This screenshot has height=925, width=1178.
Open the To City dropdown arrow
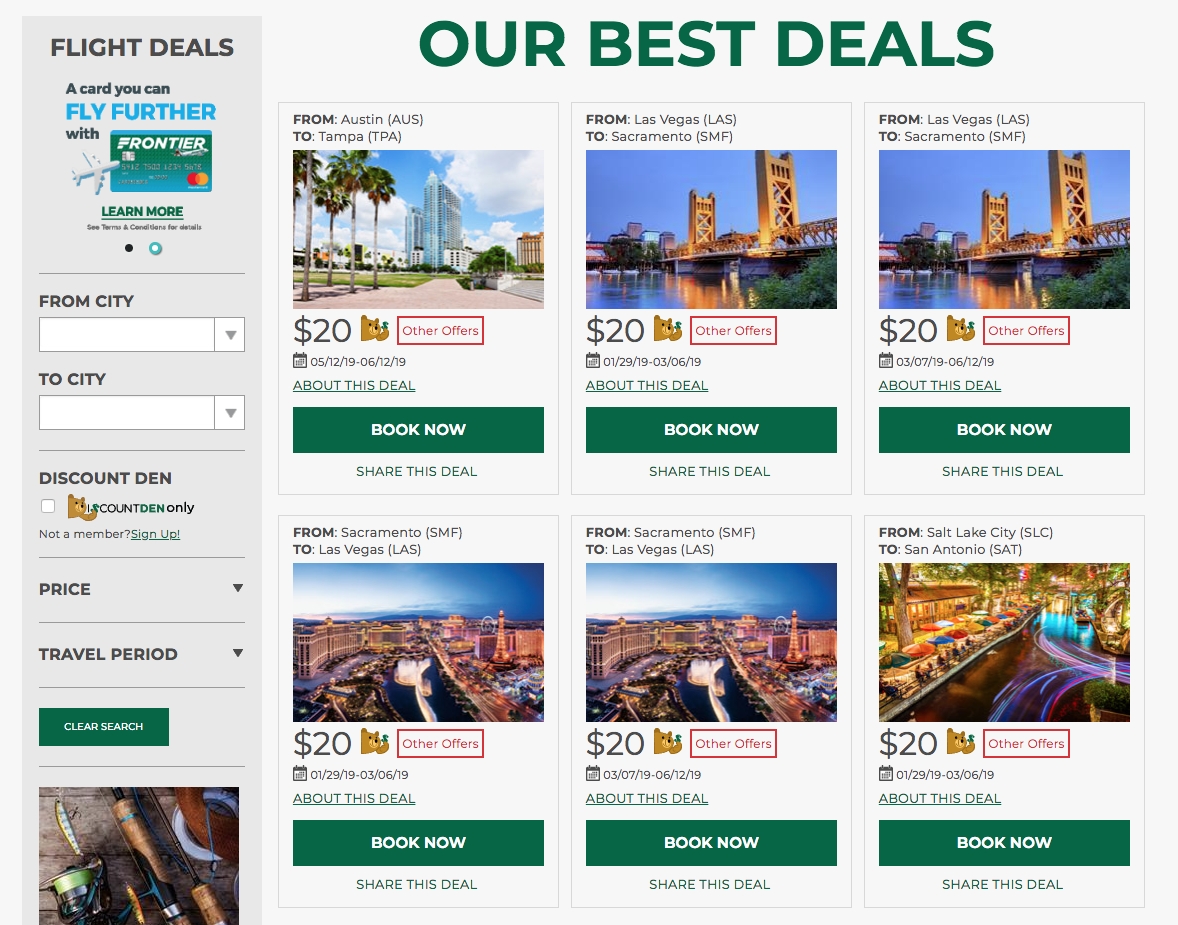coord(230,413)
